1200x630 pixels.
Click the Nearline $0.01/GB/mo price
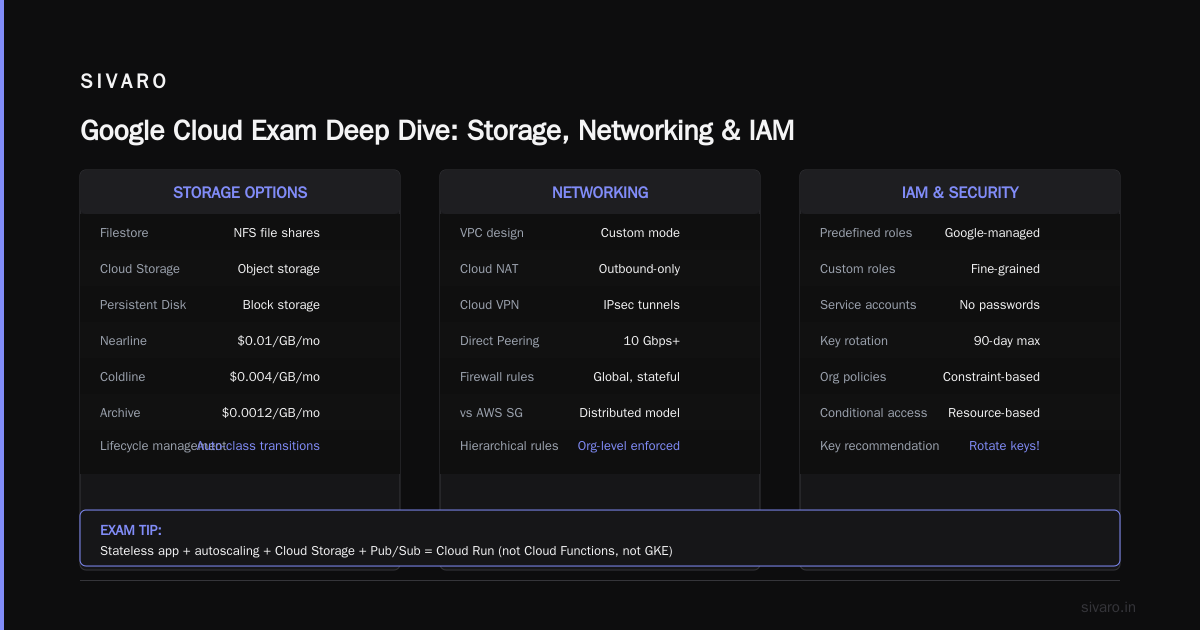[x=278, y=341]
